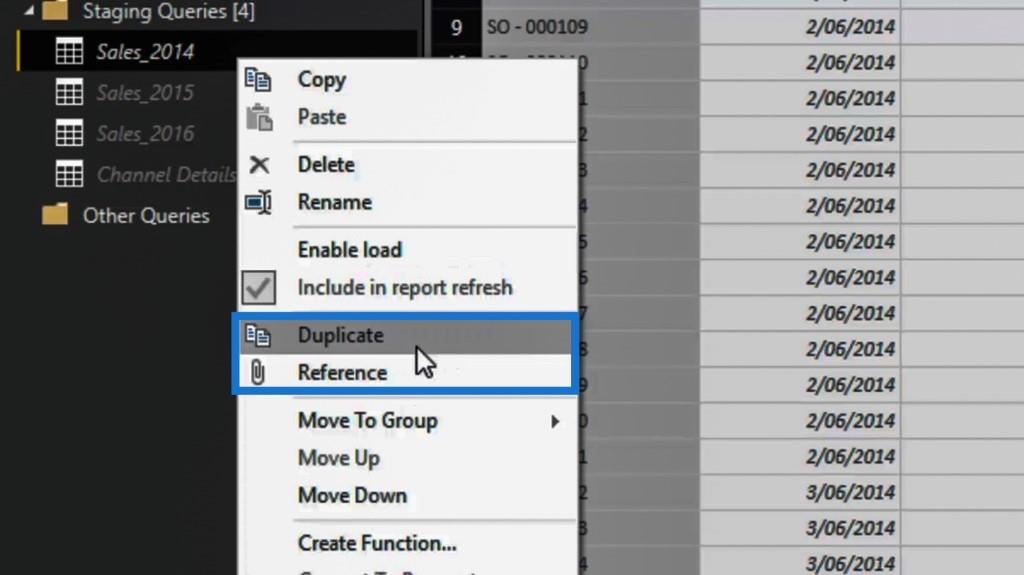The image size is (1024, 575).
Task: Click Staging Queries [4] group label
Action: pos(168,10)
